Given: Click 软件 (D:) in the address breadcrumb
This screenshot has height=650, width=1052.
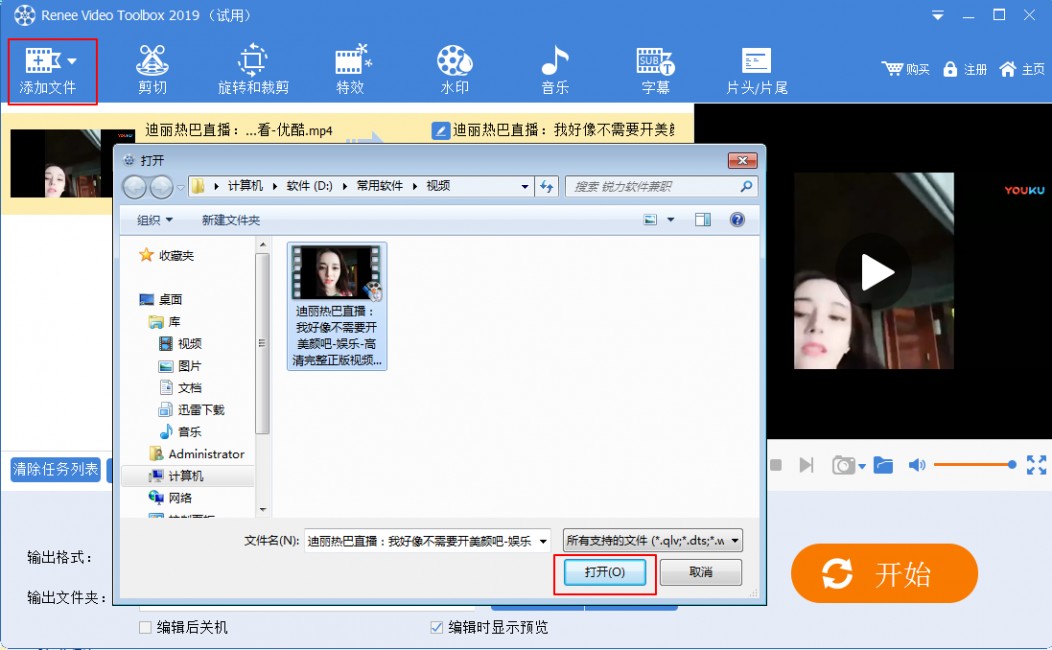Looking at the screenshot, I should tap(309, 186).
